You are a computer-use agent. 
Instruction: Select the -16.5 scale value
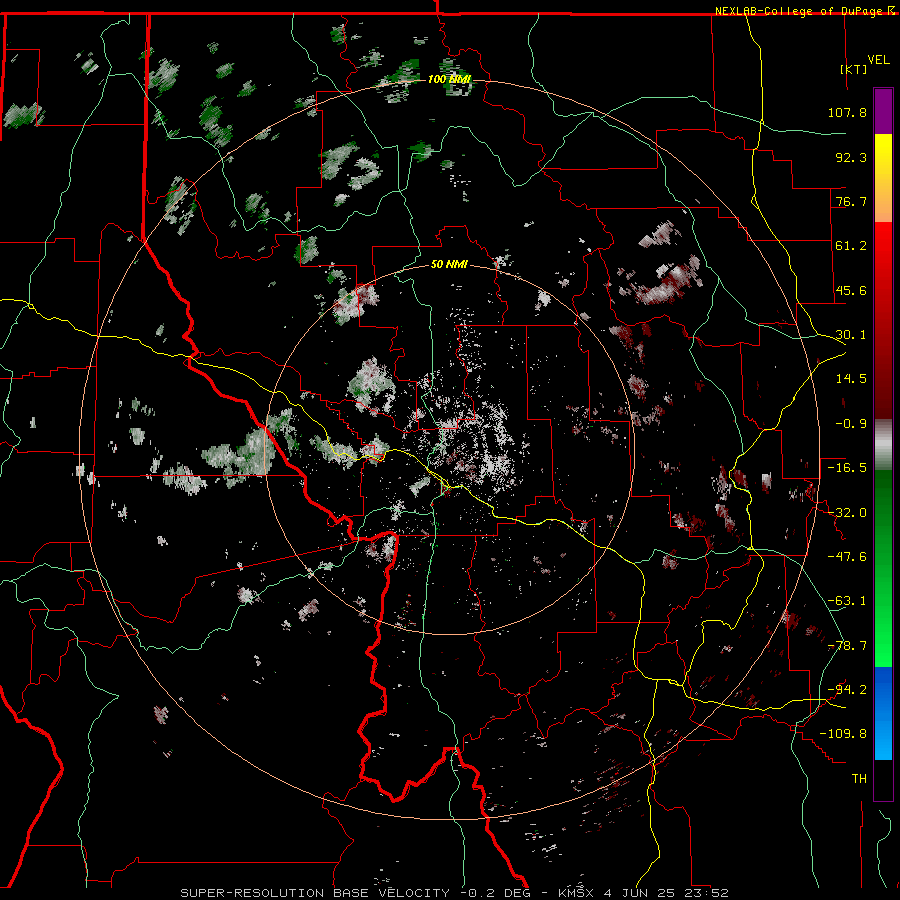click(x=847, y=468)
